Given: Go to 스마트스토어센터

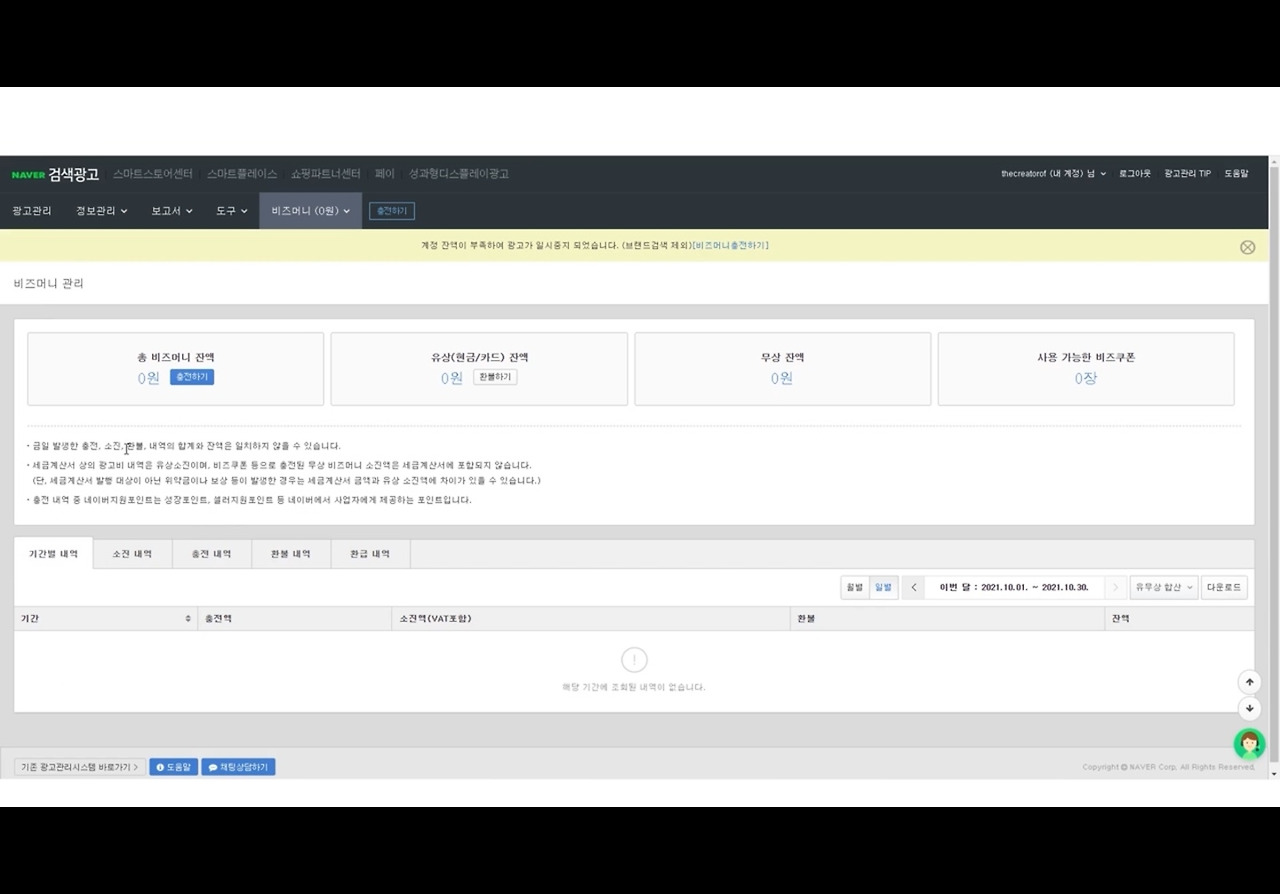Looking at the screenshot, I should tap(152, 174).
